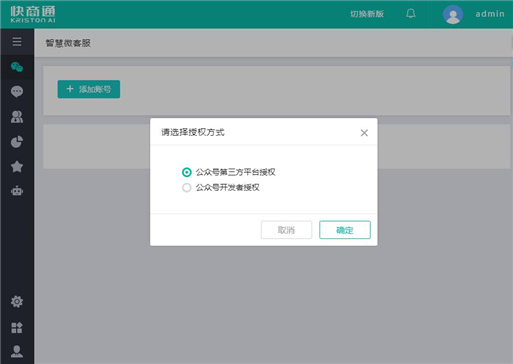Click the 请选择授权方式 dialog title

pos(193,132)
